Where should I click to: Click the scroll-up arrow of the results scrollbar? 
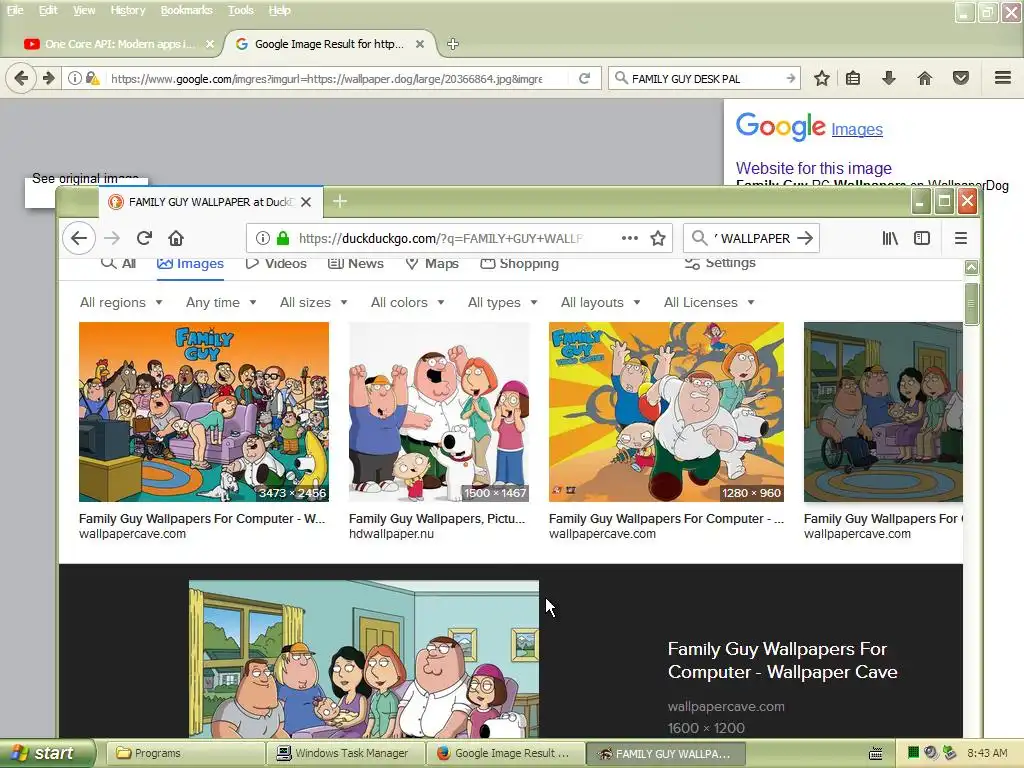pyautogui.click(x=971, y=267)
